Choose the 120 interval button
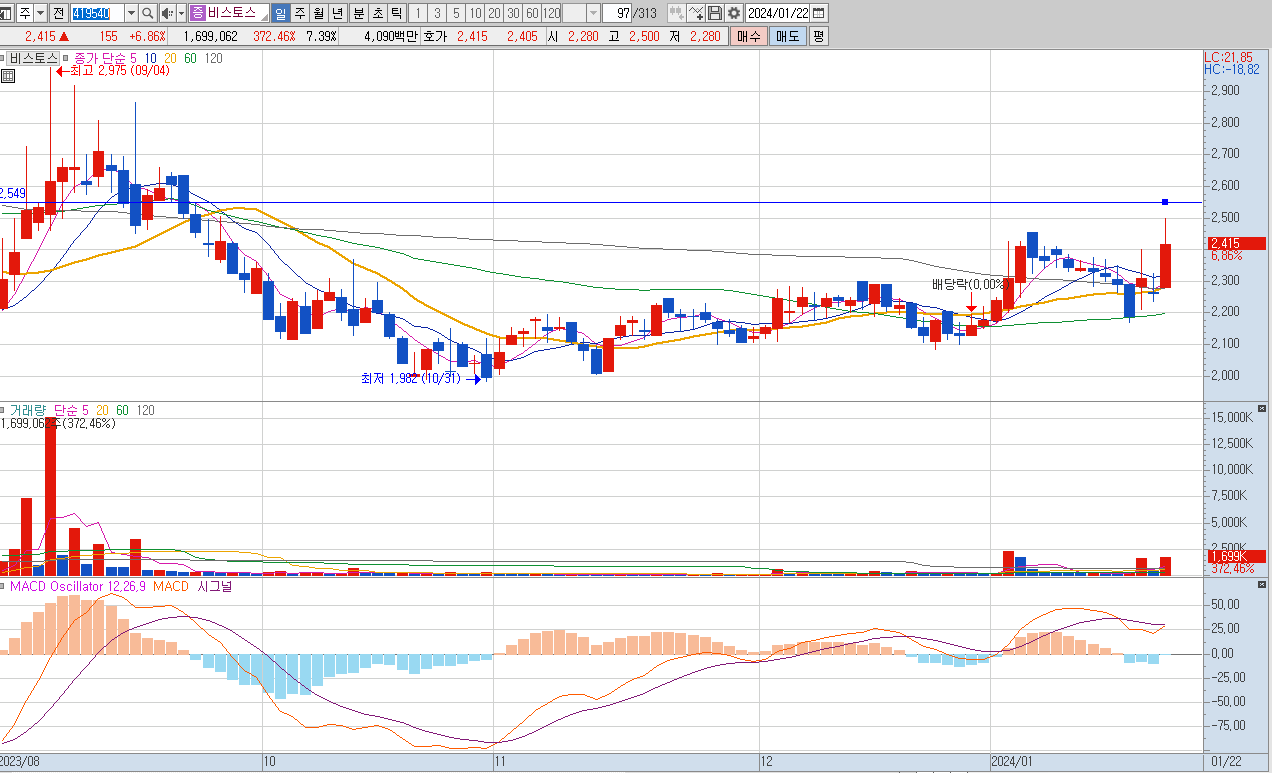1272x773 pixels. pos(551,13)
